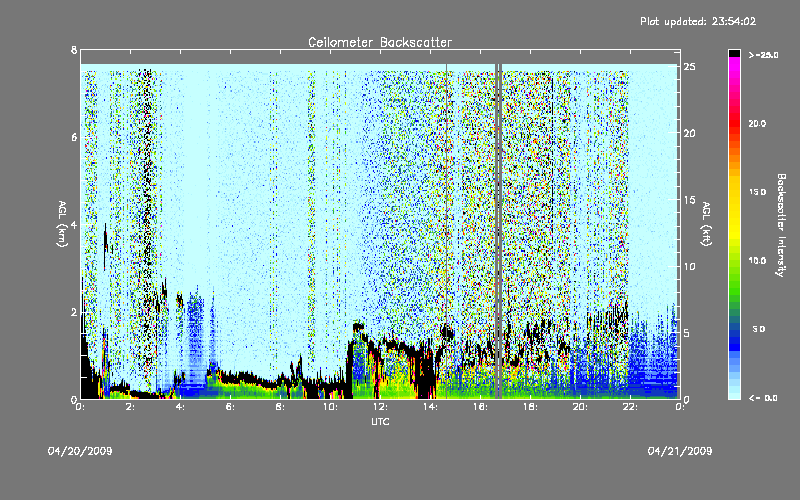Click the 4 km tick label on left axis

74,224
